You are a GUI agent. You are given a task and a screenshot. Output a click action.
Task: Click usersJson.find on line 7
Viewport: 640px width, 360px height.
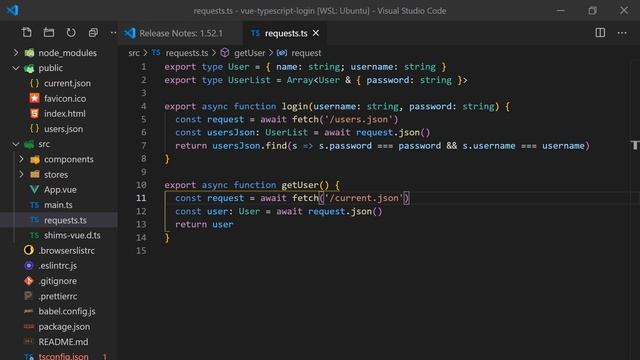click(249, 145)
